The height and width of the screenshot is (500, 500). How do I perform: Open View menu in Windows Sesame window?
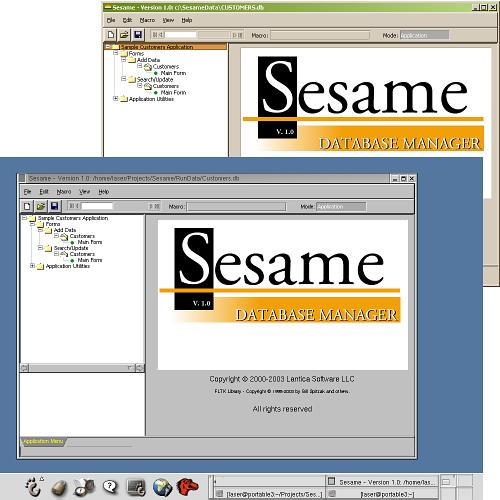click(168, 20)
